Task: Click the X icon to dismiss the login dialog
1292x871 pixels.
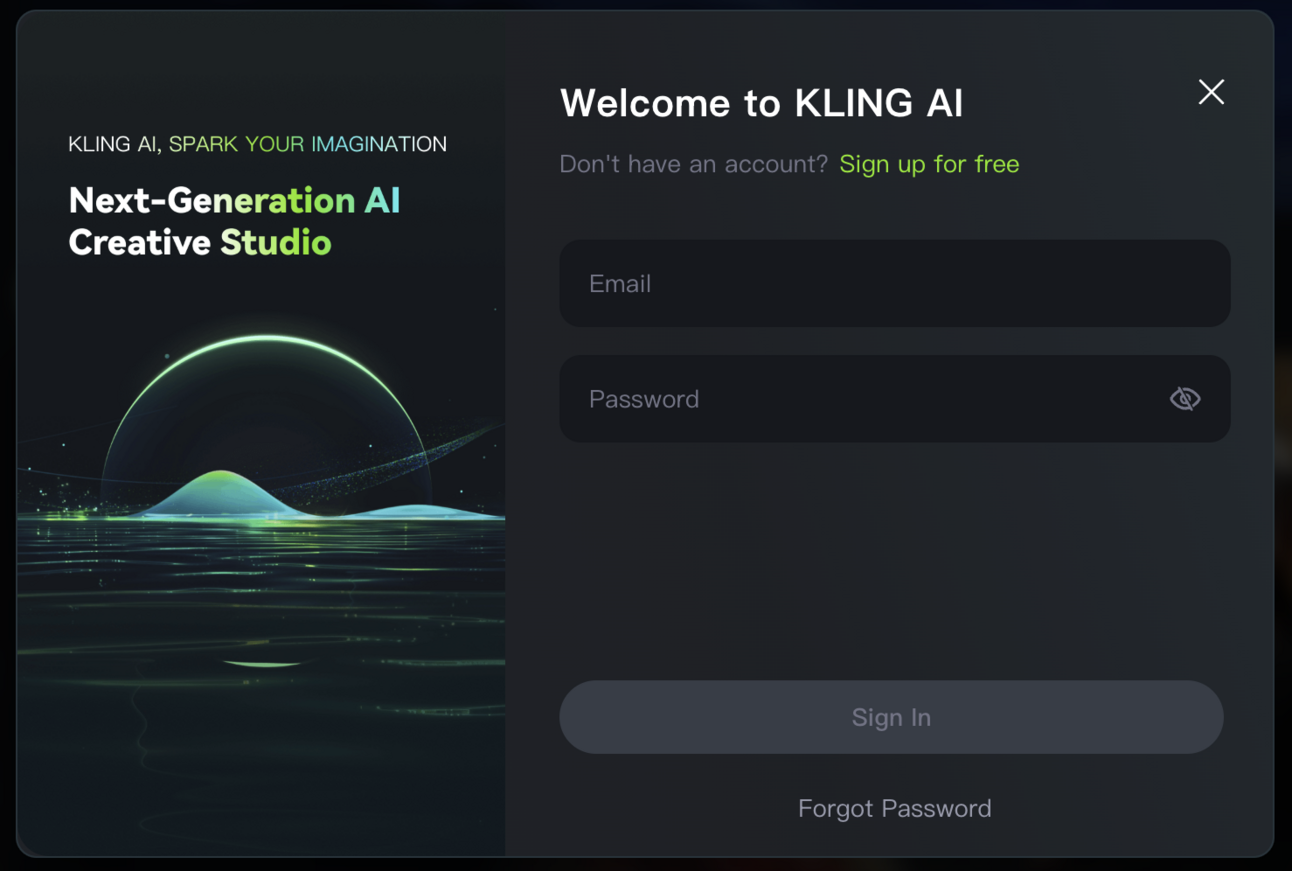Action: [x=1211, y=91]
